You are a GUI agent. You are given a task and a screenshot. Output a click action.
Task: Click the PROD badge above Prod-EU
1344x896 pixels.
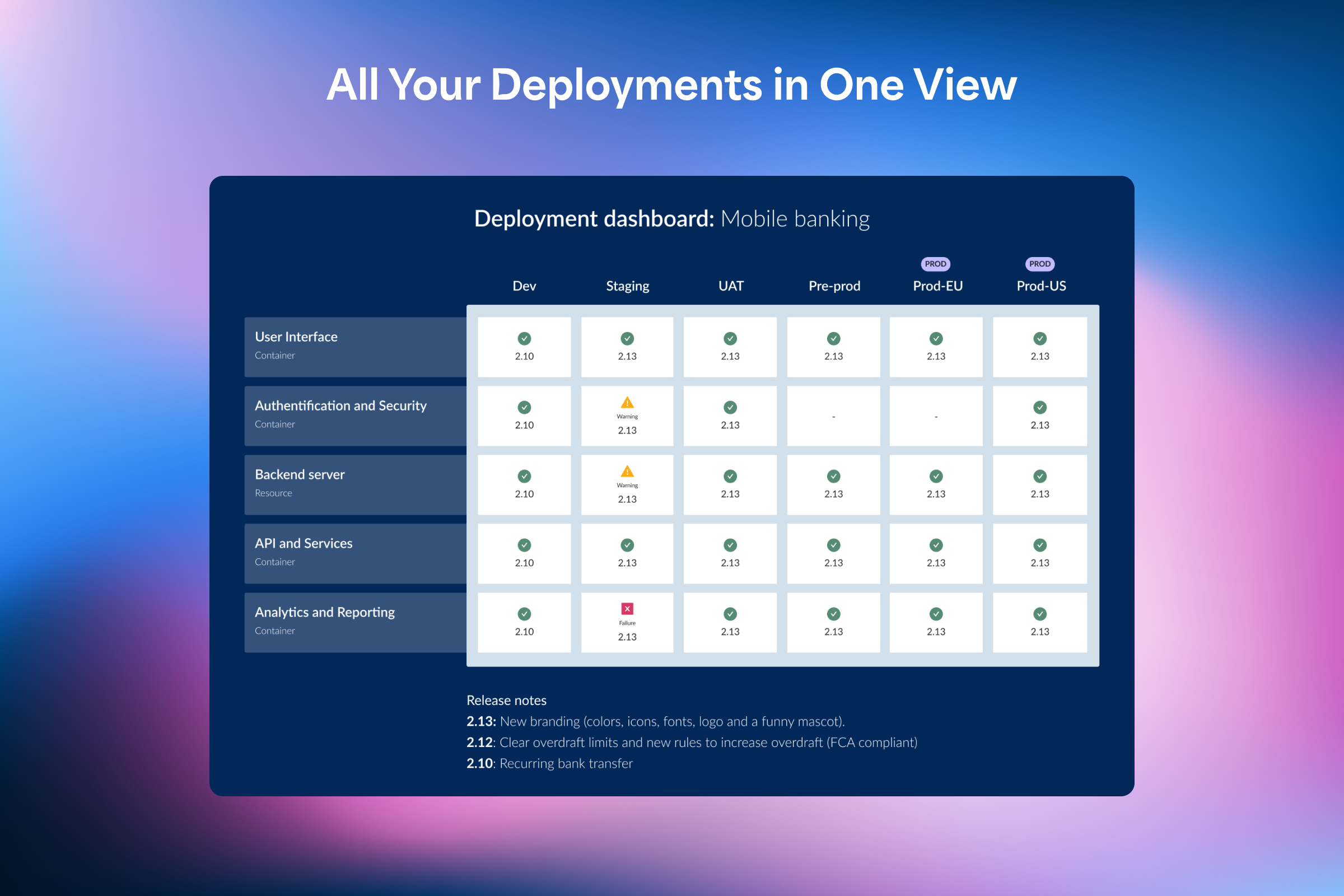pyautogui.click(x=935, y=264)
